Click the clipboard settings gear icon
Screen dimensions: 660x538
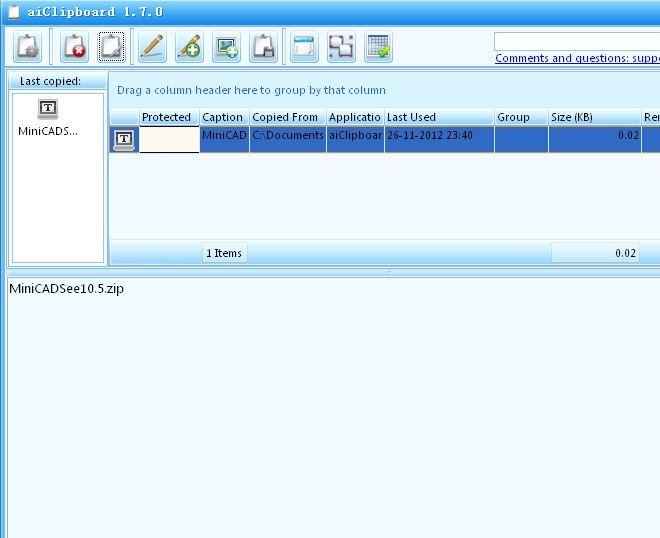tap(28, 46)
